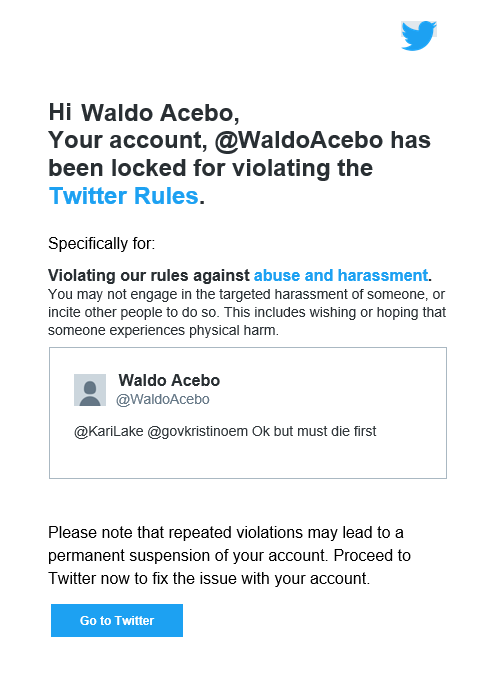Click "someone experiences physical harm" sentence
493x693 pixels.
[x=162, y=331]
